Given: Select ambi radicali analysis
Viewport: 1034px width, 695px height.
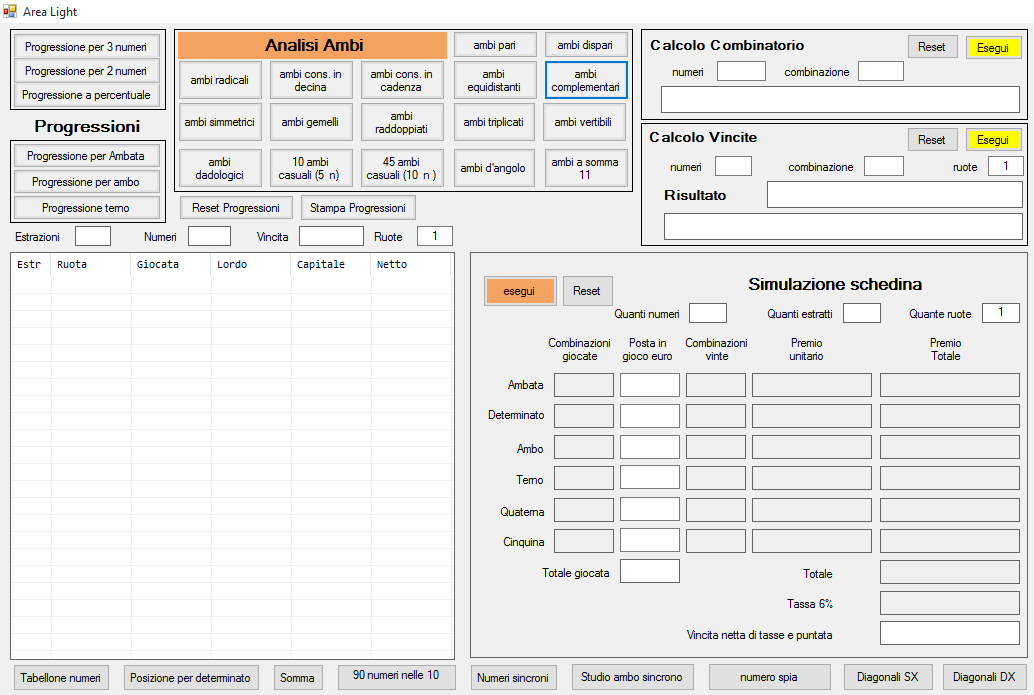Looking at the screenshot, I should 220,80.
